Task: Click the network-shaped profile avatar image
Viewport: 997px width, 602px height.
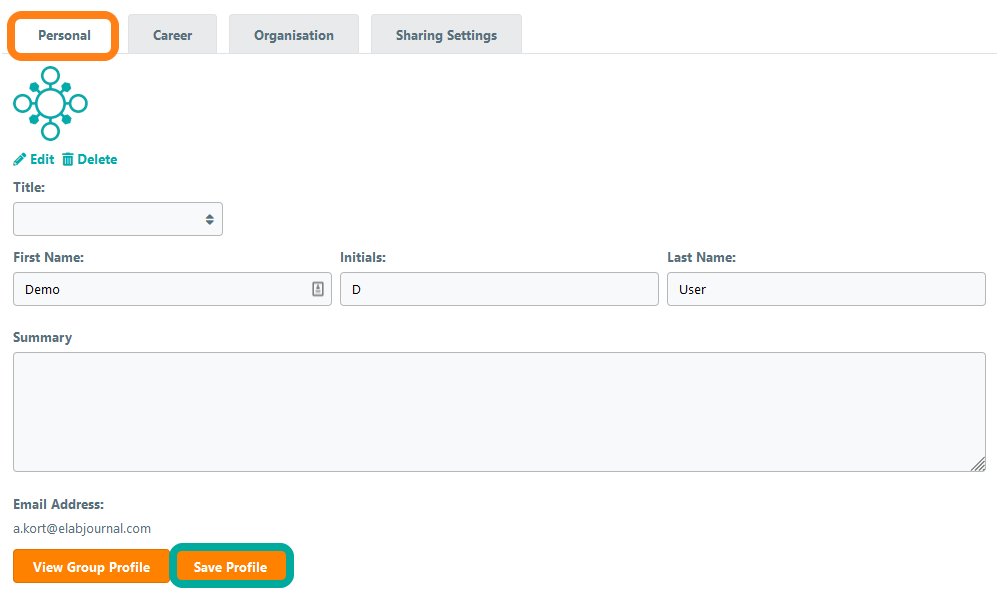Action: (50, 103)
